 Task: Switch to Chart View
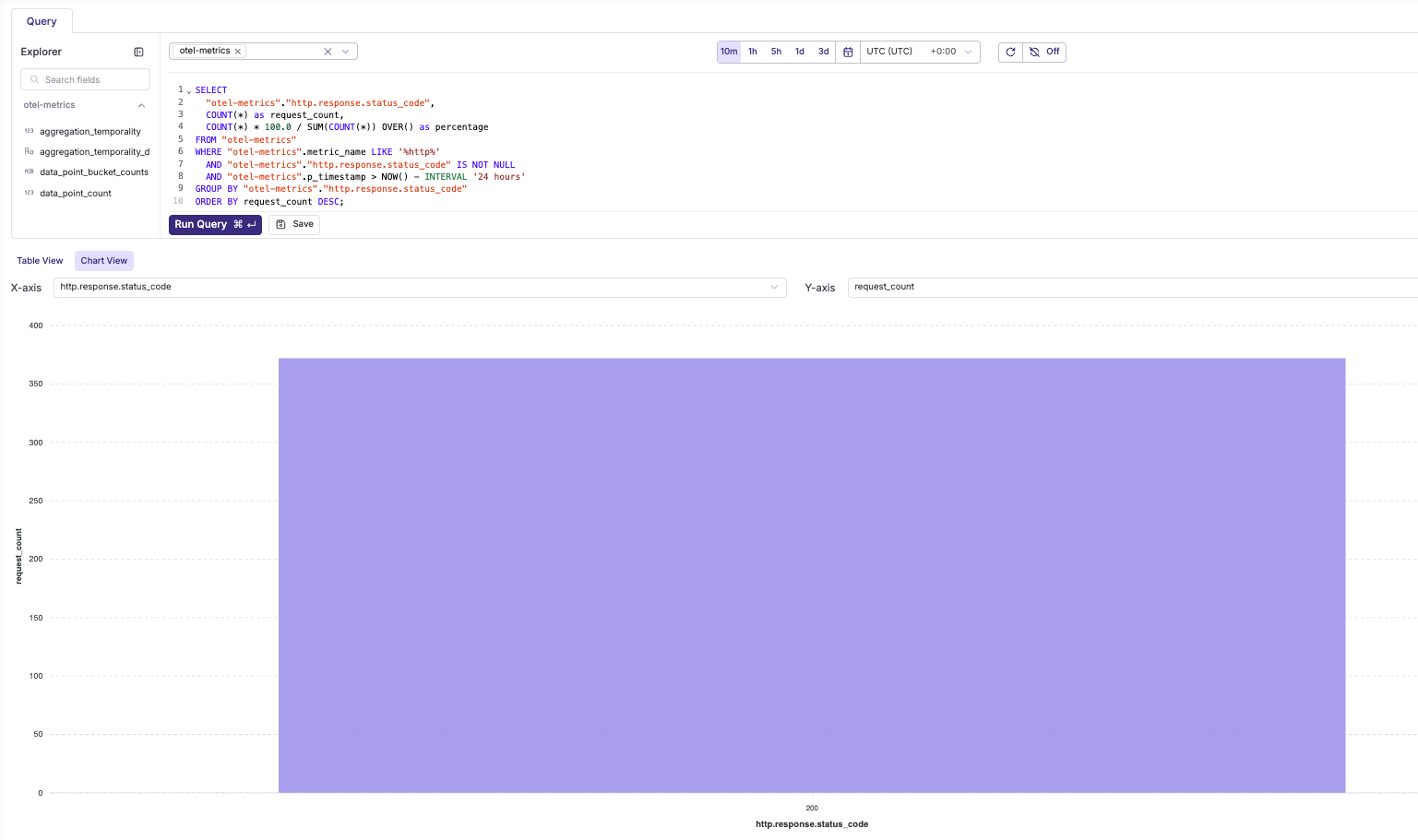click(104, 261)
